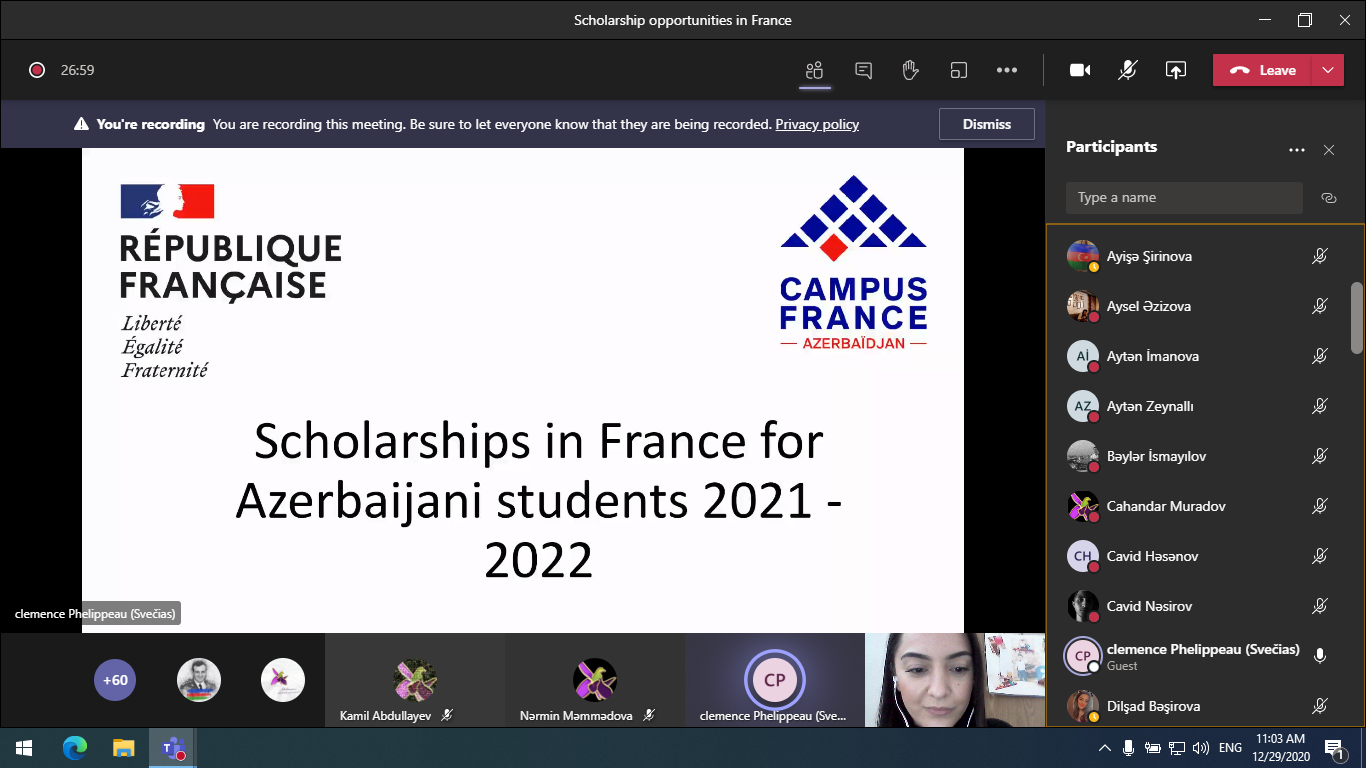
Task: Copy meeting join link icon
Action: 1329,198
